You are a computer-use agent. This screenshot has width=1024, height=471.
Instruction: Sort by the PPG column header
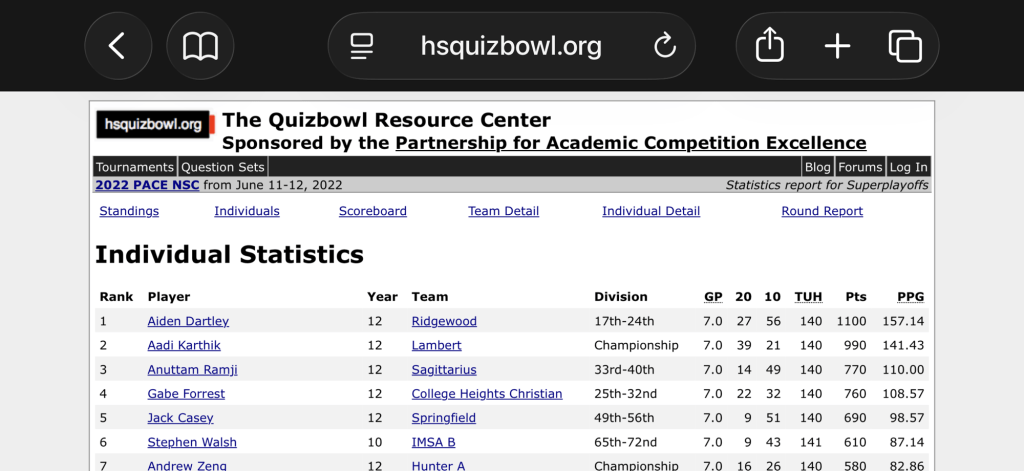(x=910, y=297)
